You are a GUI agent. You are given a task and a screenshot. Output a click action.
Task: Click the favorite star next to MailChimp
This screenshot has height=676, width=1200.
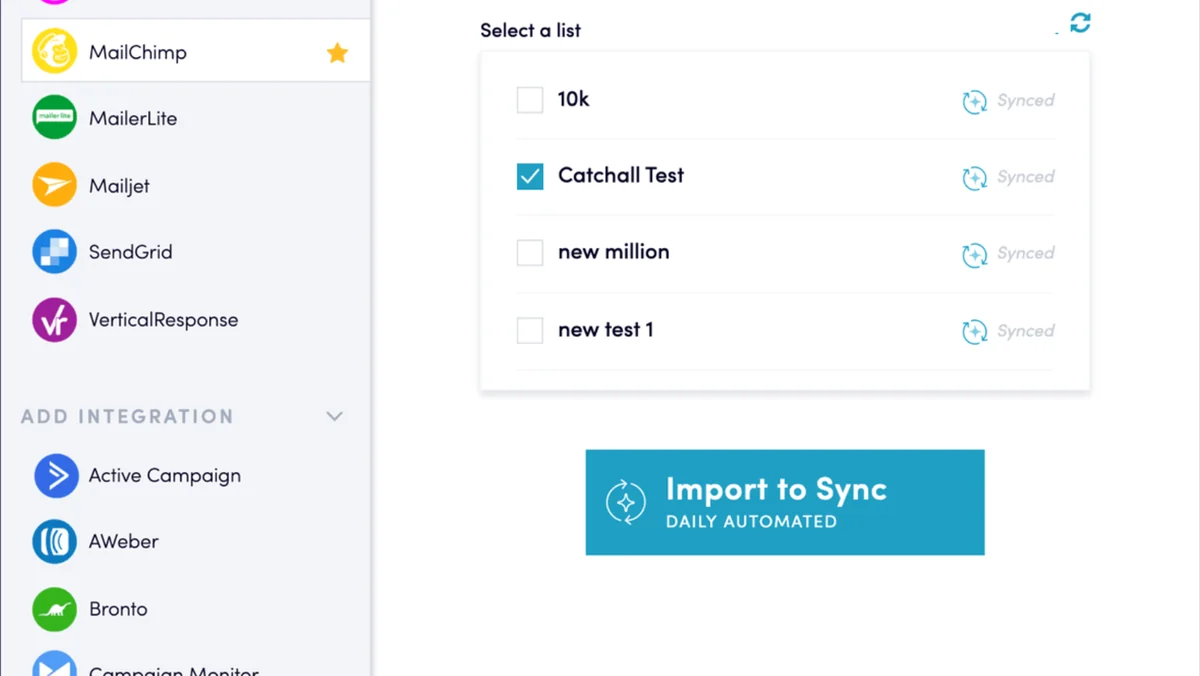337,53
